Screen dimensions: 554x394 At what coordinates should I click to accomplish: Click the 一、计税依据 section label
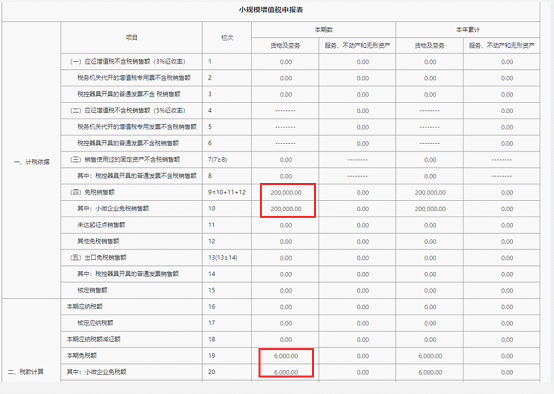pos(31,162)
